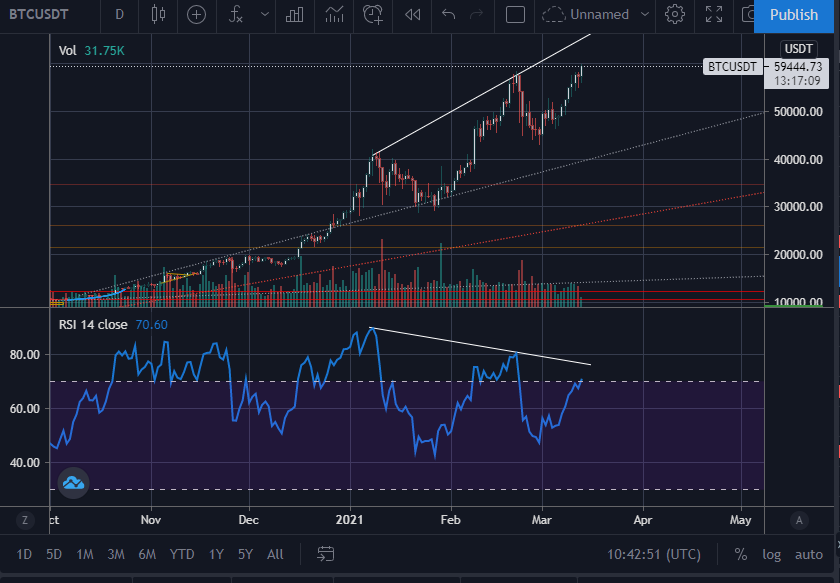The height and width of the screenshot is (583, 840).
Task: Redo the last chart action
Action: coord(476,14)
